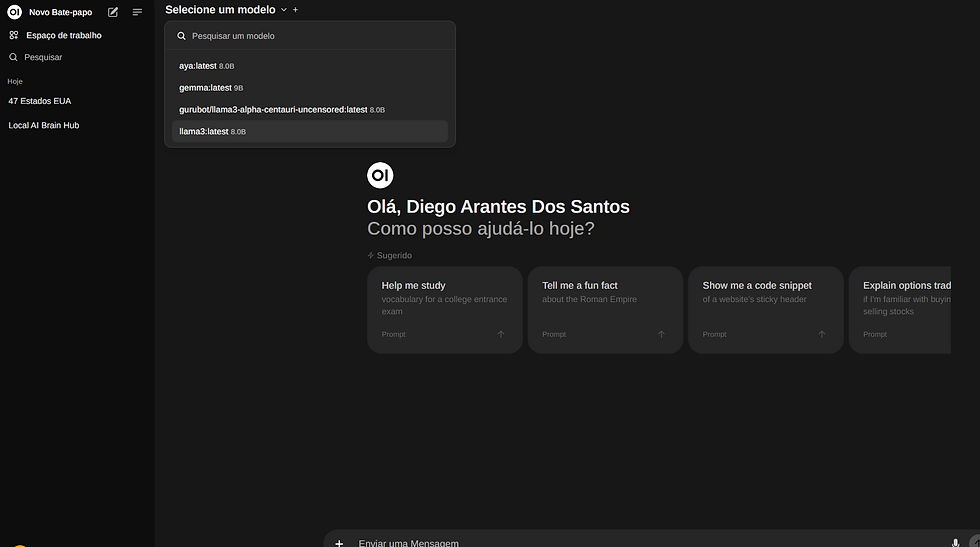The height and width of the screenshot is (547, 980).
Task: Click the workspace grid icon
Action: click(x=14, y=35)
